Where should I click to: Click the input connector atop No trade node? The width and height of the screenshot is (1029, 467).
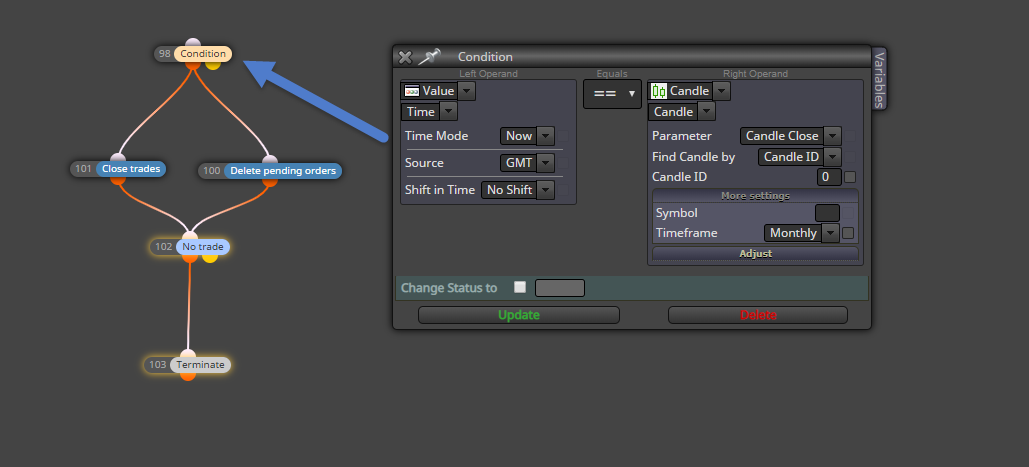tap(190, 236)
